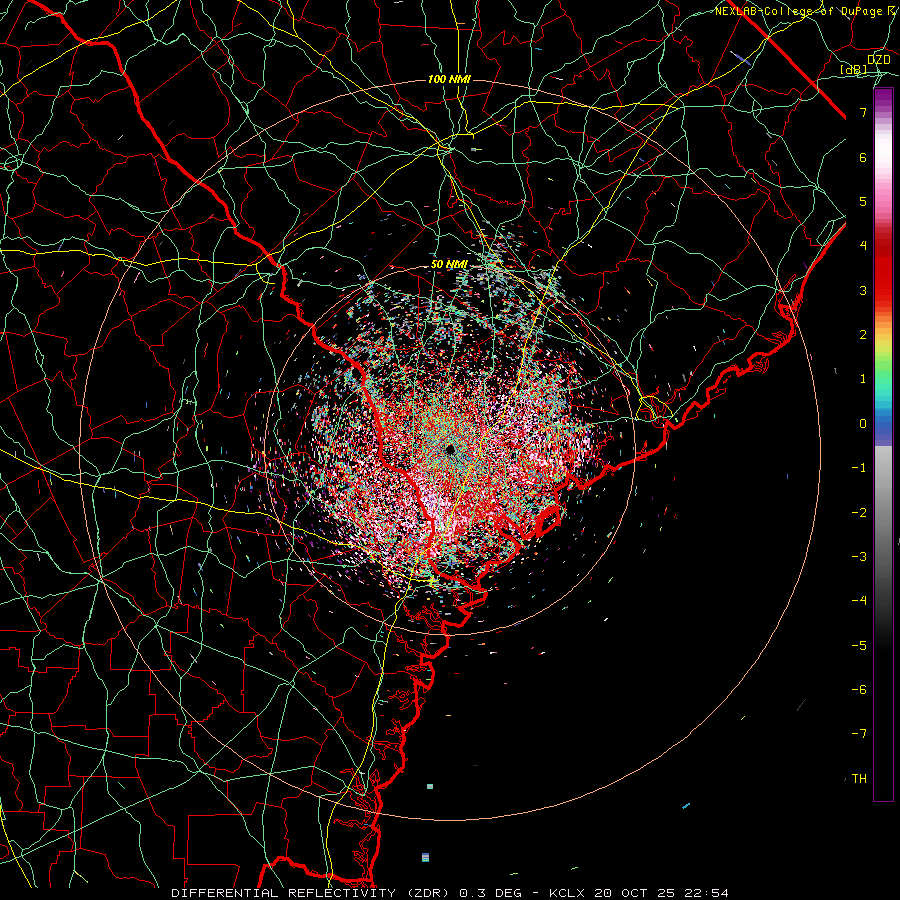900x900 pixels.
Task: Click the "-2" tick label on the color scale
Action: (x=859, y=513)
